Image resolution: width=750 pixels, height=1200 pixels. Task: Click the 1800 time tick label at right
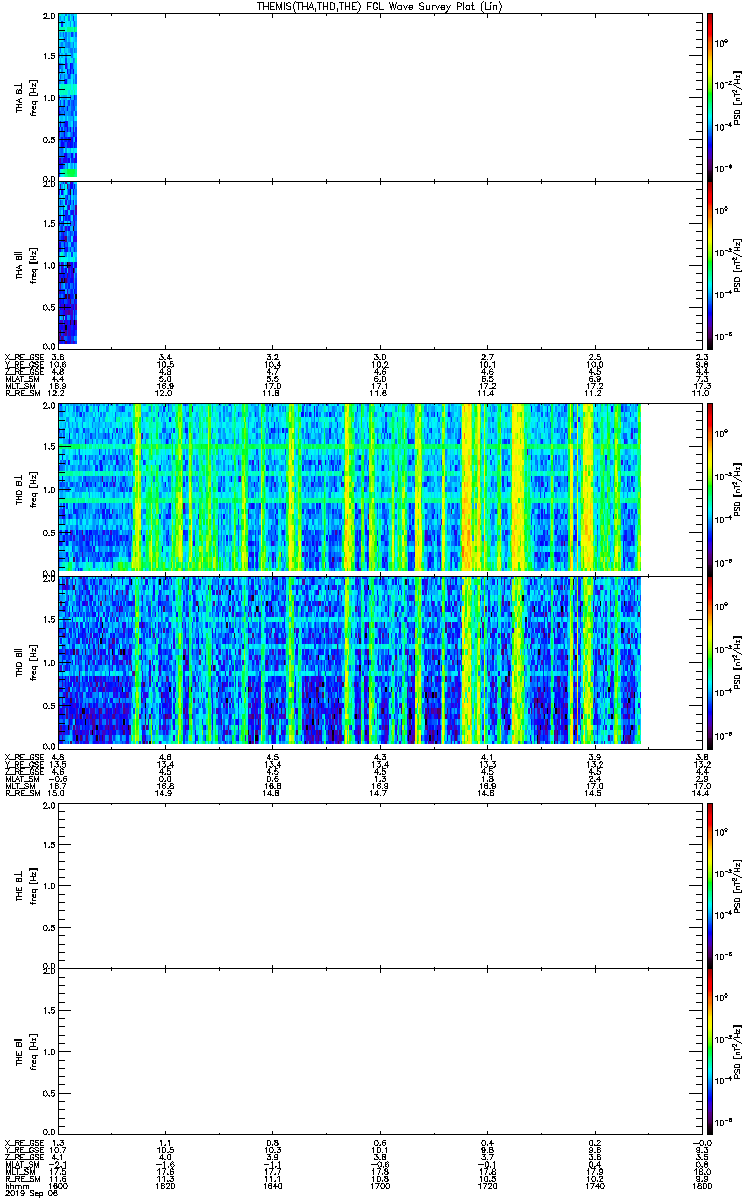click(x=703, y=1185)
